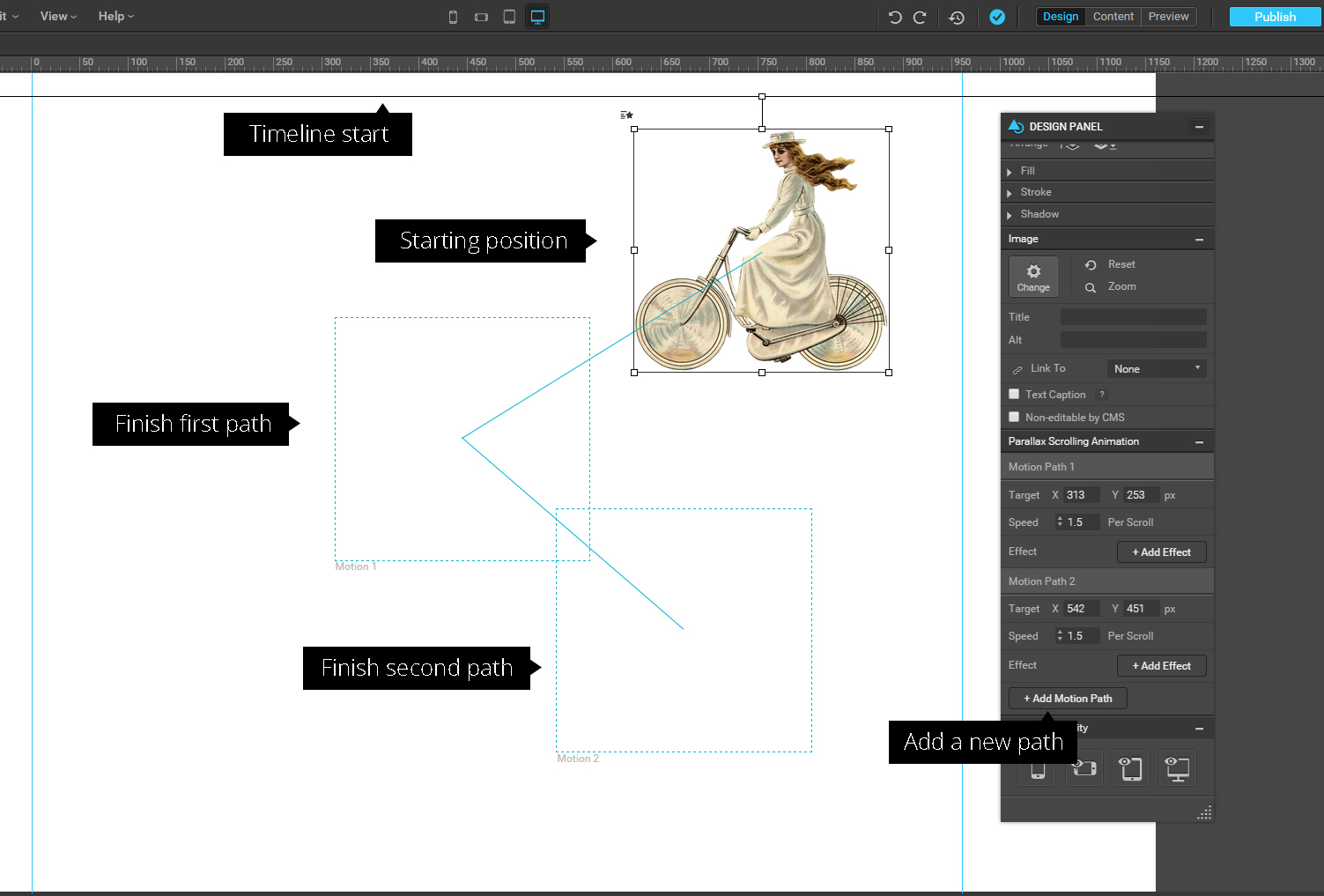Switch to mobile landscape device view
The width and height of the screenshot is (1324, 896).
coord(481,17)
